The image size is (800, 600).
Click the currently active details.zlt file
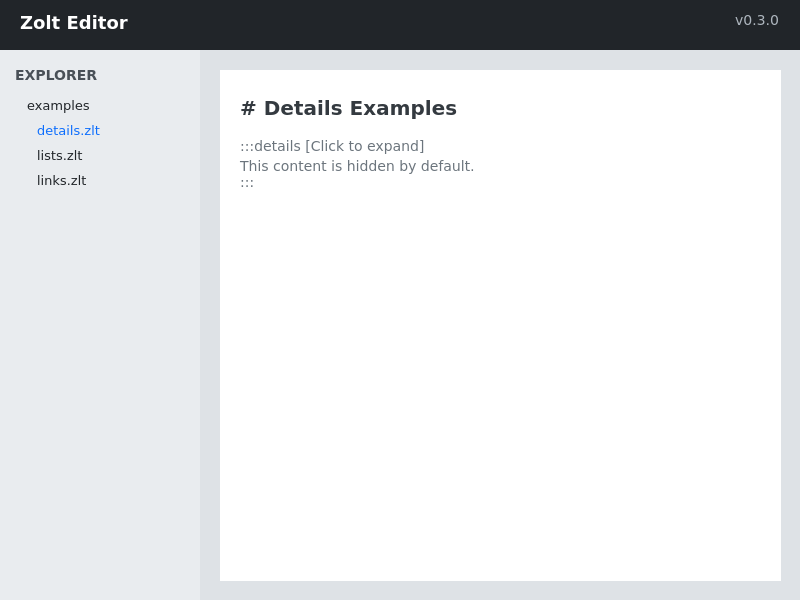68,130
